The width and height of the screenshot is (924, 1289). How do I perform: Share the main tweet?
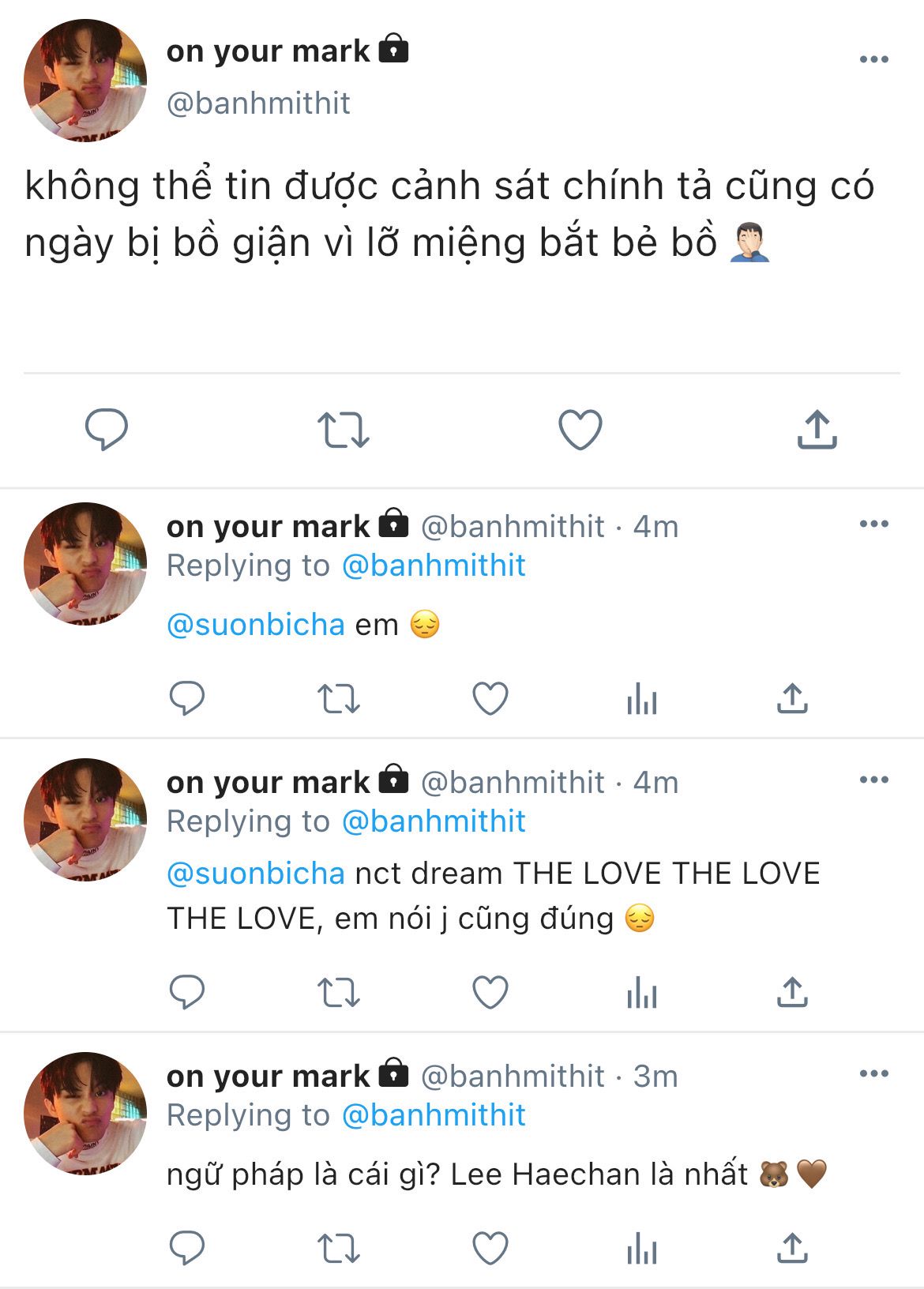pos(817,430)
